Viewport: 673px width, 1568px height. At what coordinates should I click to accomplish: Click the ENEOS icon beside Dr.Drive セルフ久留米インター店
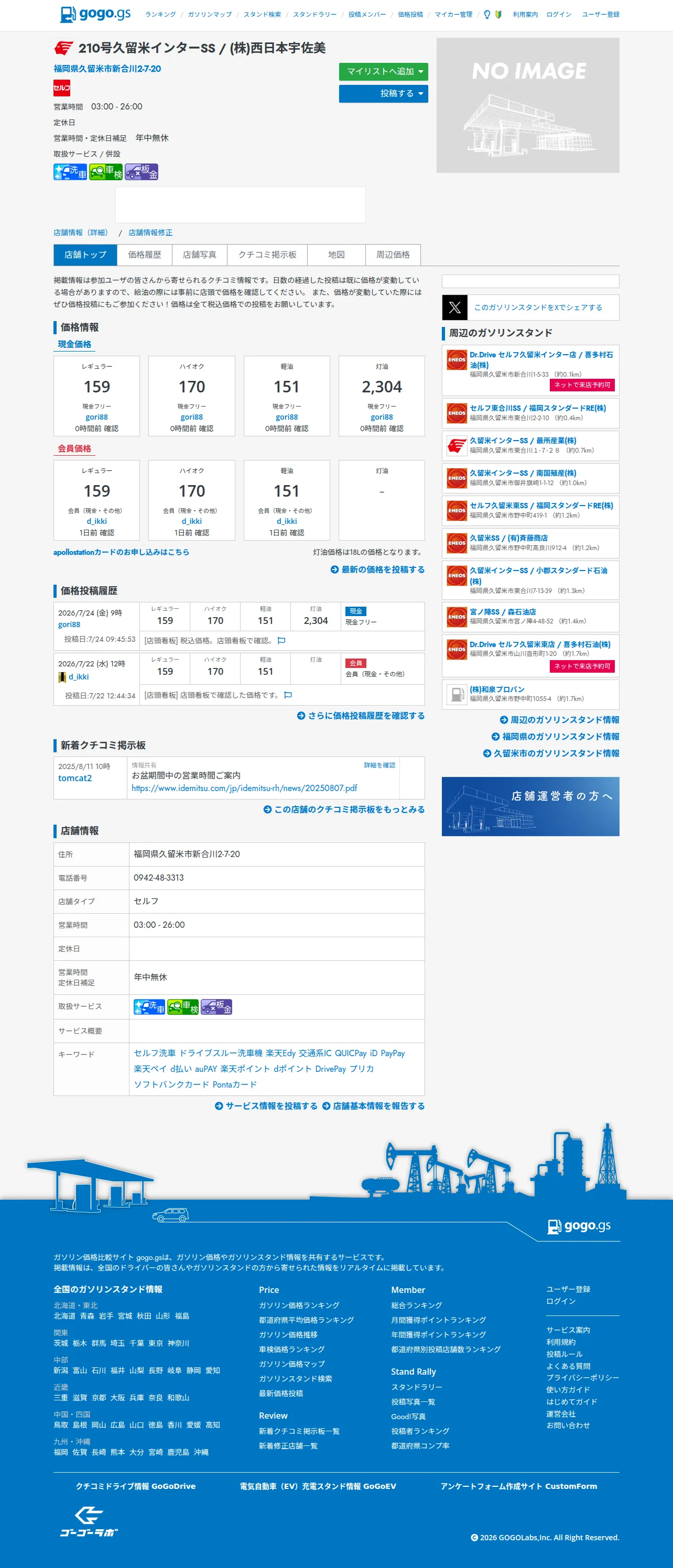click(457, 360)
